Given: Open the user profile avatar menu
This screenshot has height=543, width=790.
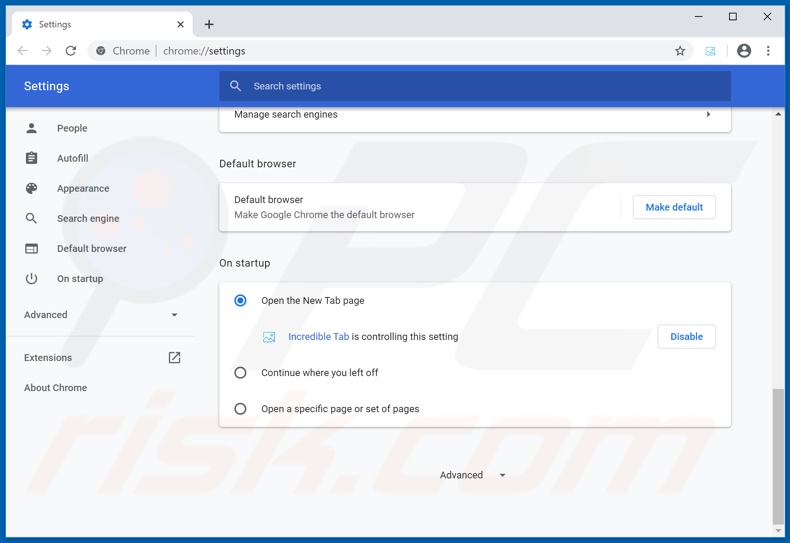Looking at the screenshot, I should 744,51.
